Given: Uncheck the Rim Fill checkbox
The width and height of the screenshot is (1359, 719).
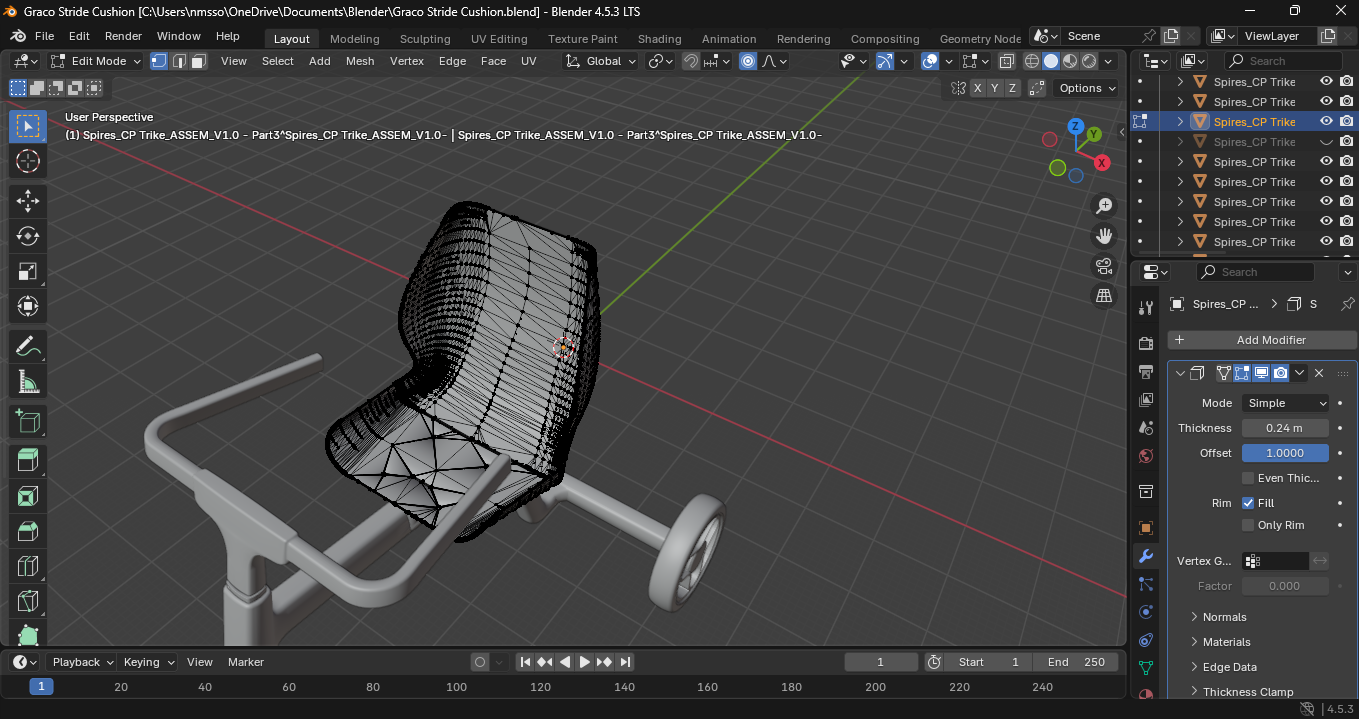Looking at the screenshot, I should [1248, 503].
